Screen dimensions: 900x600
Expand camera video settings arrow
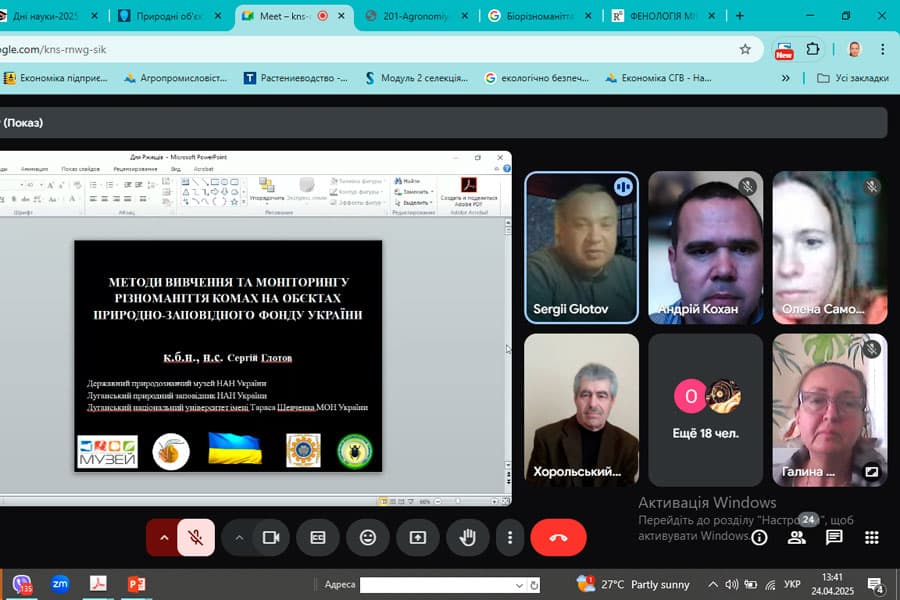coord(239,537)
